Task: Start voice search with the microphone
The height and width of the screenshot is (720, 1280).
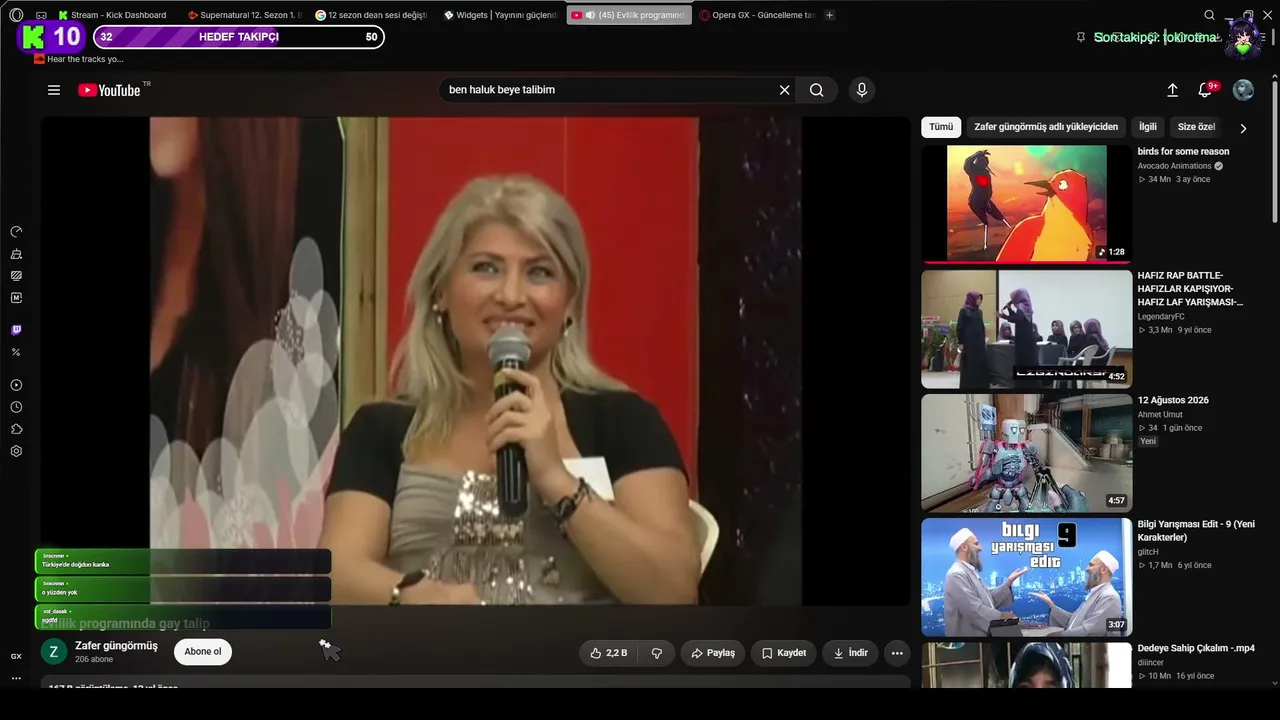Action: [x=862, y=90]
